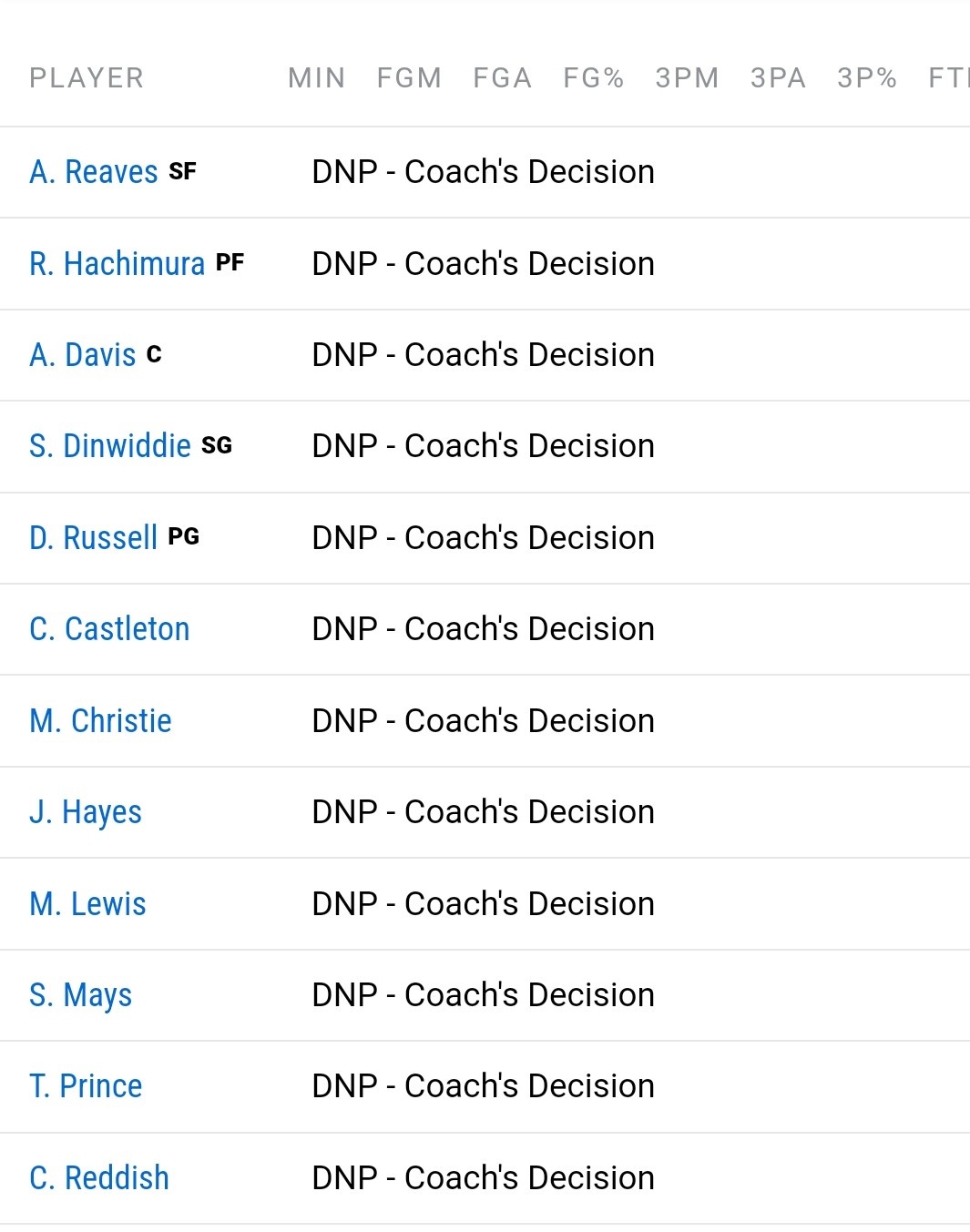Select the T. Prince player link
The height and width of the screenshot is (1232, 970).
click(86, 1086)
